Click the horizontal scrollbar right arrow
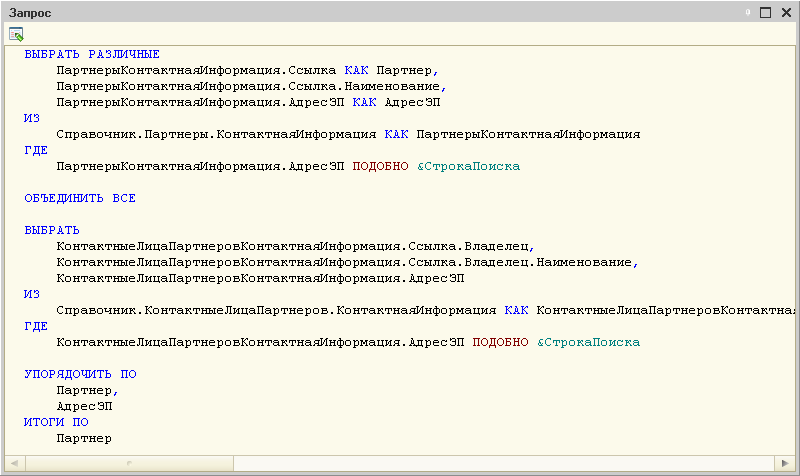 tap(785, 463)
